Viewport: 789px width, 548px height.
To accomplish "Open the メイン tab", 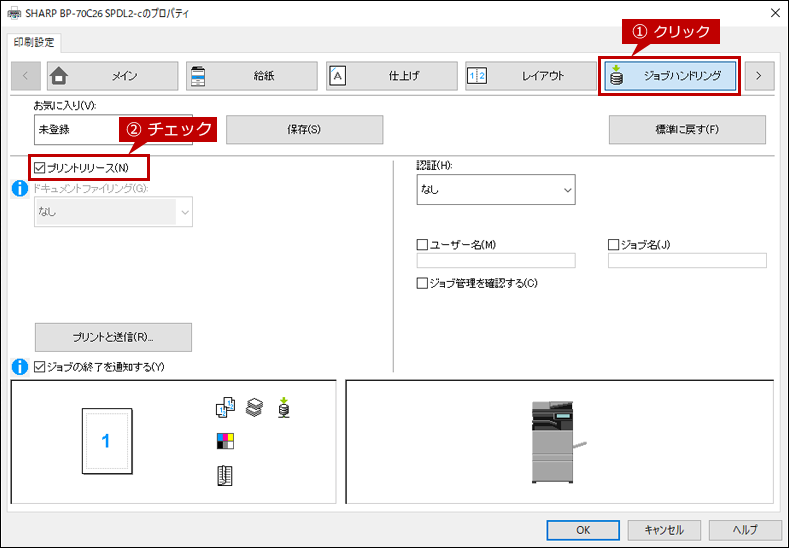I will (x=113, y=76).
